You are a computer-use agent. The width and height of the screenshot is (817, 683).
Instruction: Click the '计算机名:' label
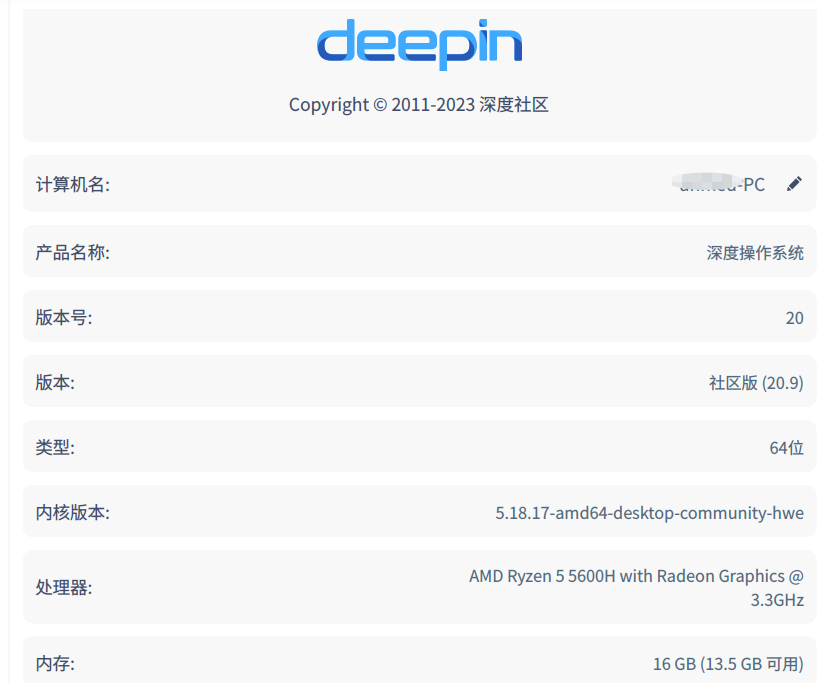(x=72, y=184)
